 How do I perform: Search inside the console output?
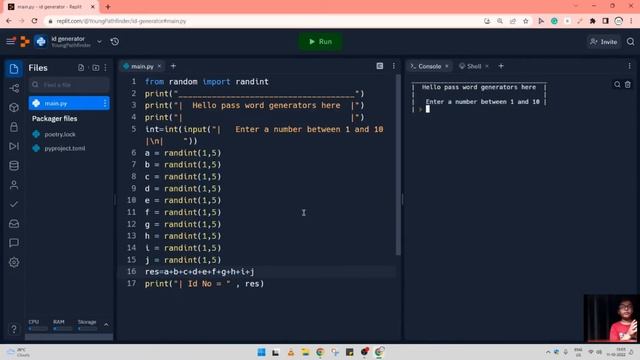(x=617, y=84)
